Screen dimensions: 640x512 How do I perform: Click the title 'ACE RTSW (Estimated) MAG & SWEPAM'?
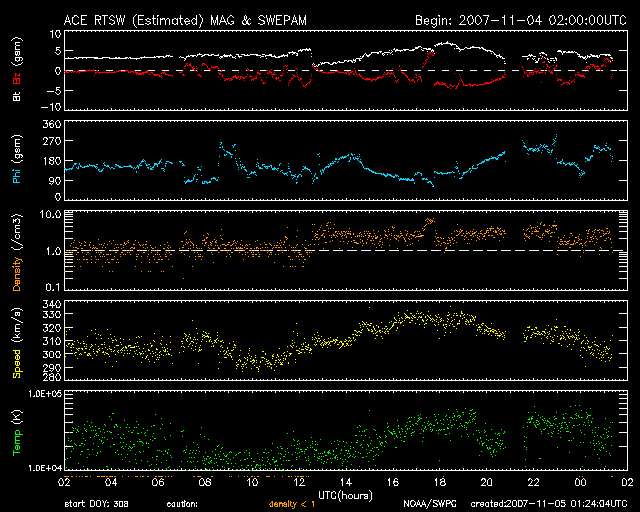(x=185, y=20)
